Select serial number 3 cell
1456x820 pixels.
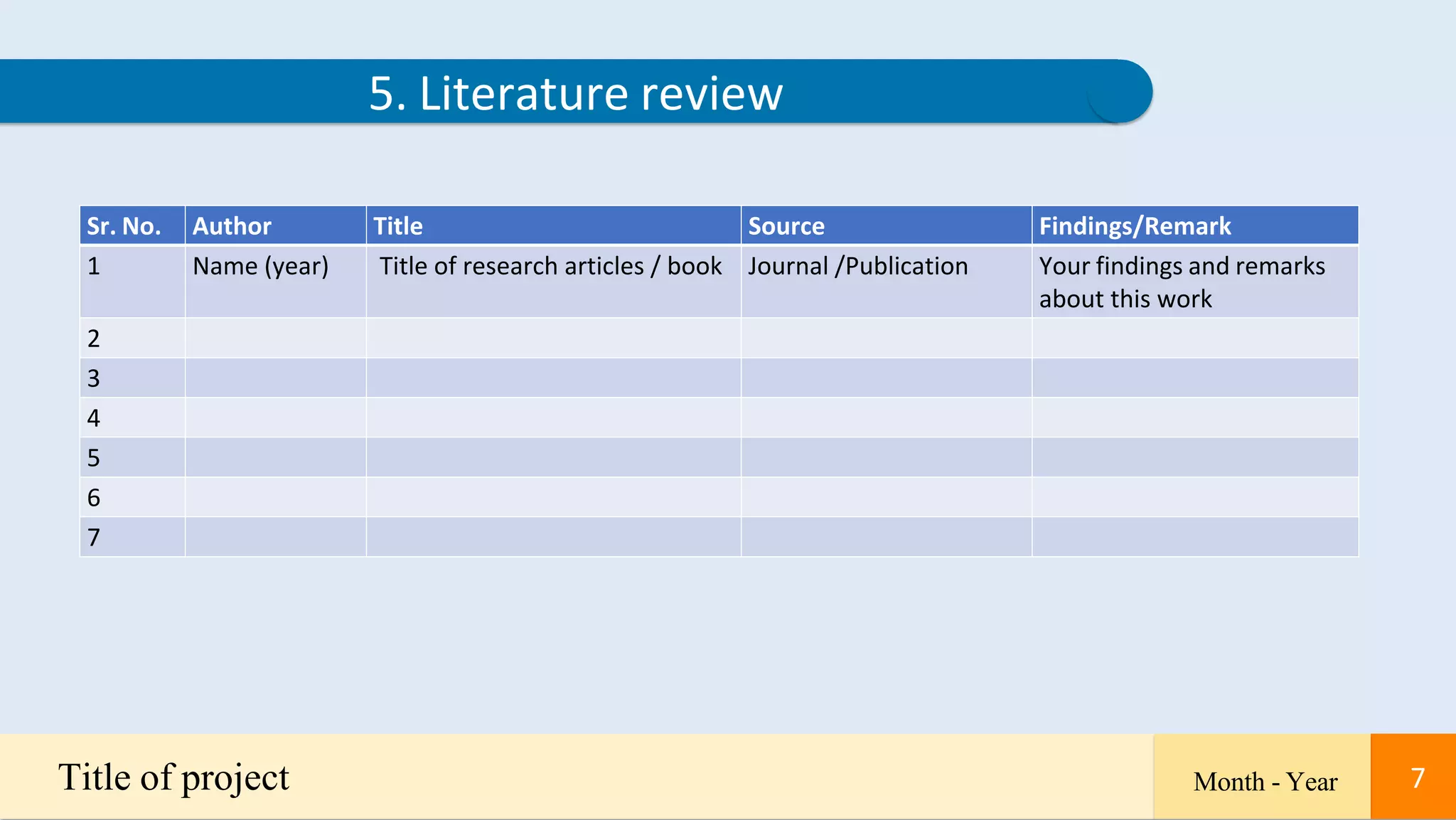pos(132,378)
